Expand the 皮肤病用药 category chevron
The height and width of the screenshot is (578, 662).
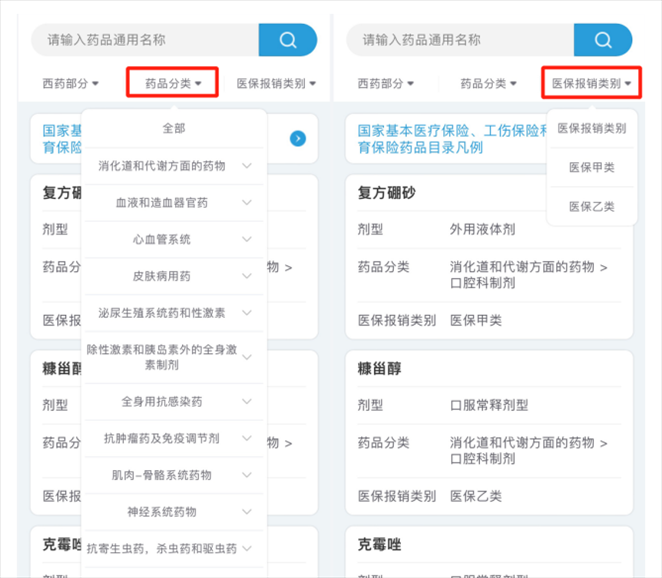point(247,276)
